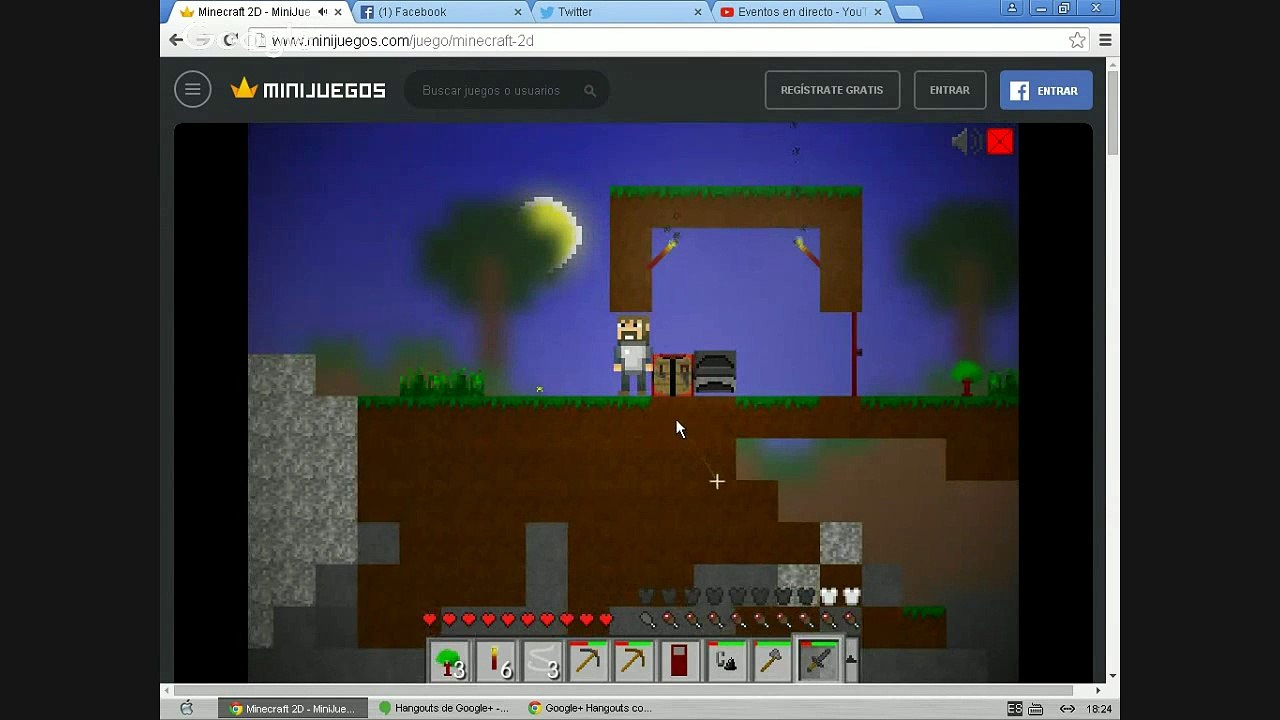Select the flint and steel slot
Screen dimensions: 1280x720
(x=726, y=661)
